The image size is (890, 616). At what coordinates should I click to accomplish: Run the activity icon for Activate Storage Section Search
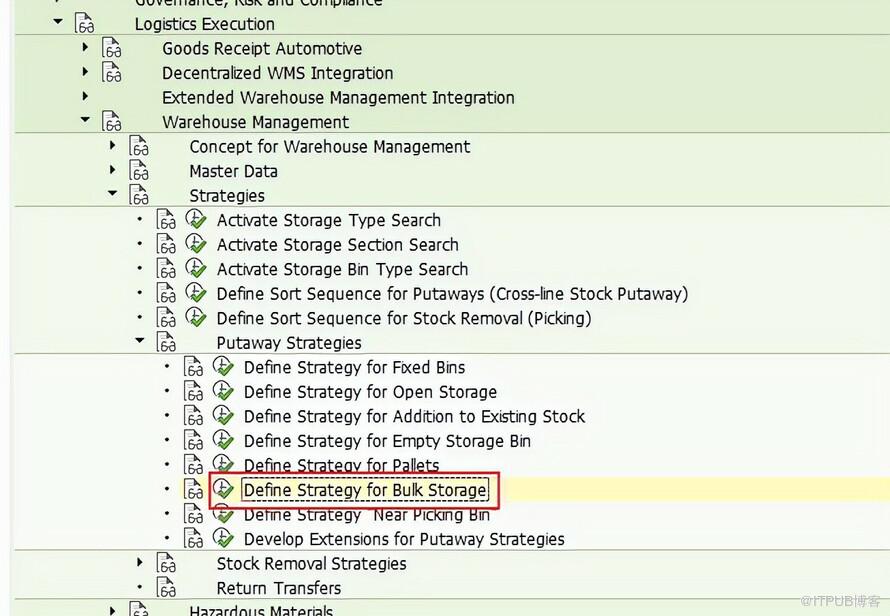196,244
